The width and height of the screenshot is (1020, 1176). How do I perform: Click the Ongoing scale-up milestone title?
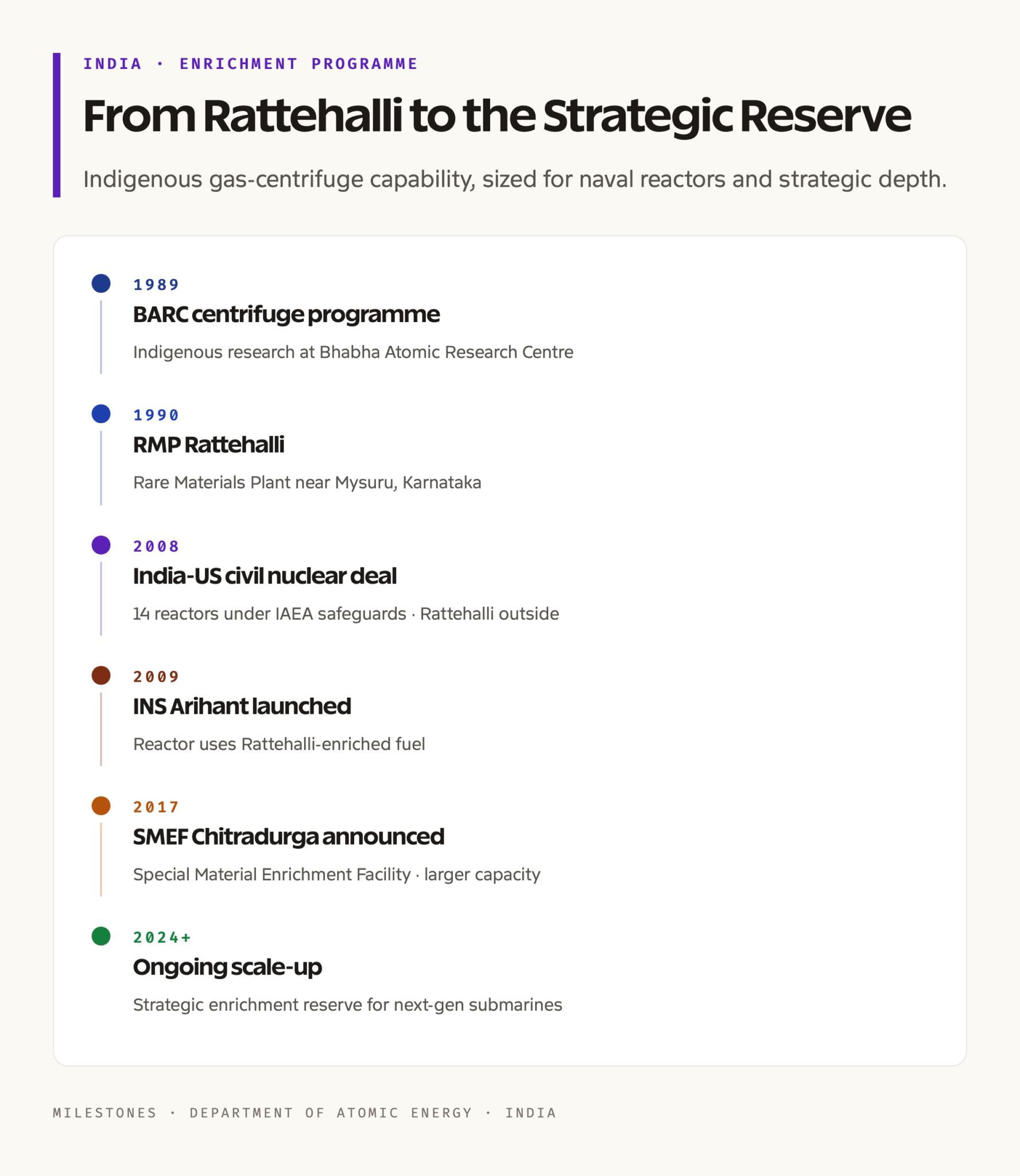tap(227, 968)
